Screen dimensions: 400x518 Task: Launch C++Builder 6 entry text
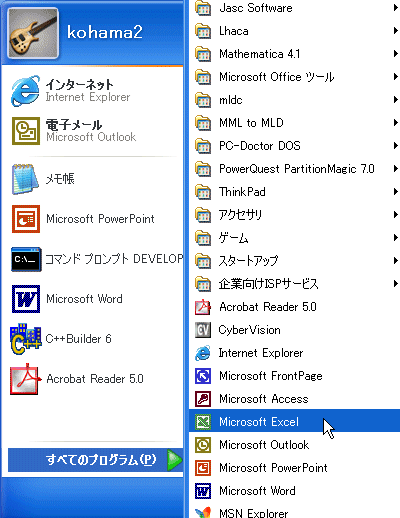pos(78,339)
